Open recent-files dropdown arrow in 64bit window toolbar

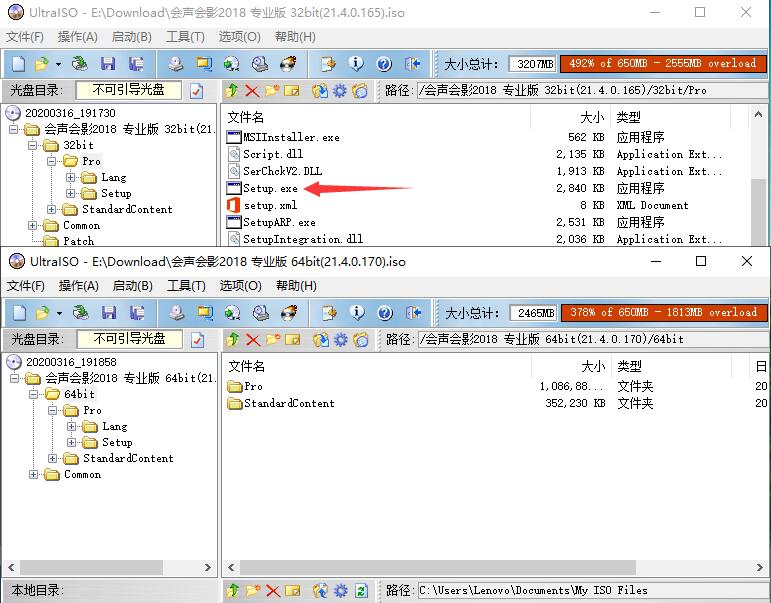point(59,313)
